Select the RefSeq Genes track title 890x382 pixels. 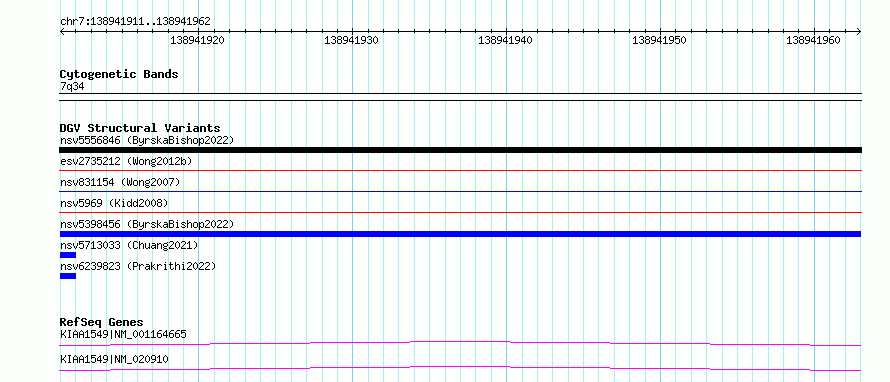102,322
